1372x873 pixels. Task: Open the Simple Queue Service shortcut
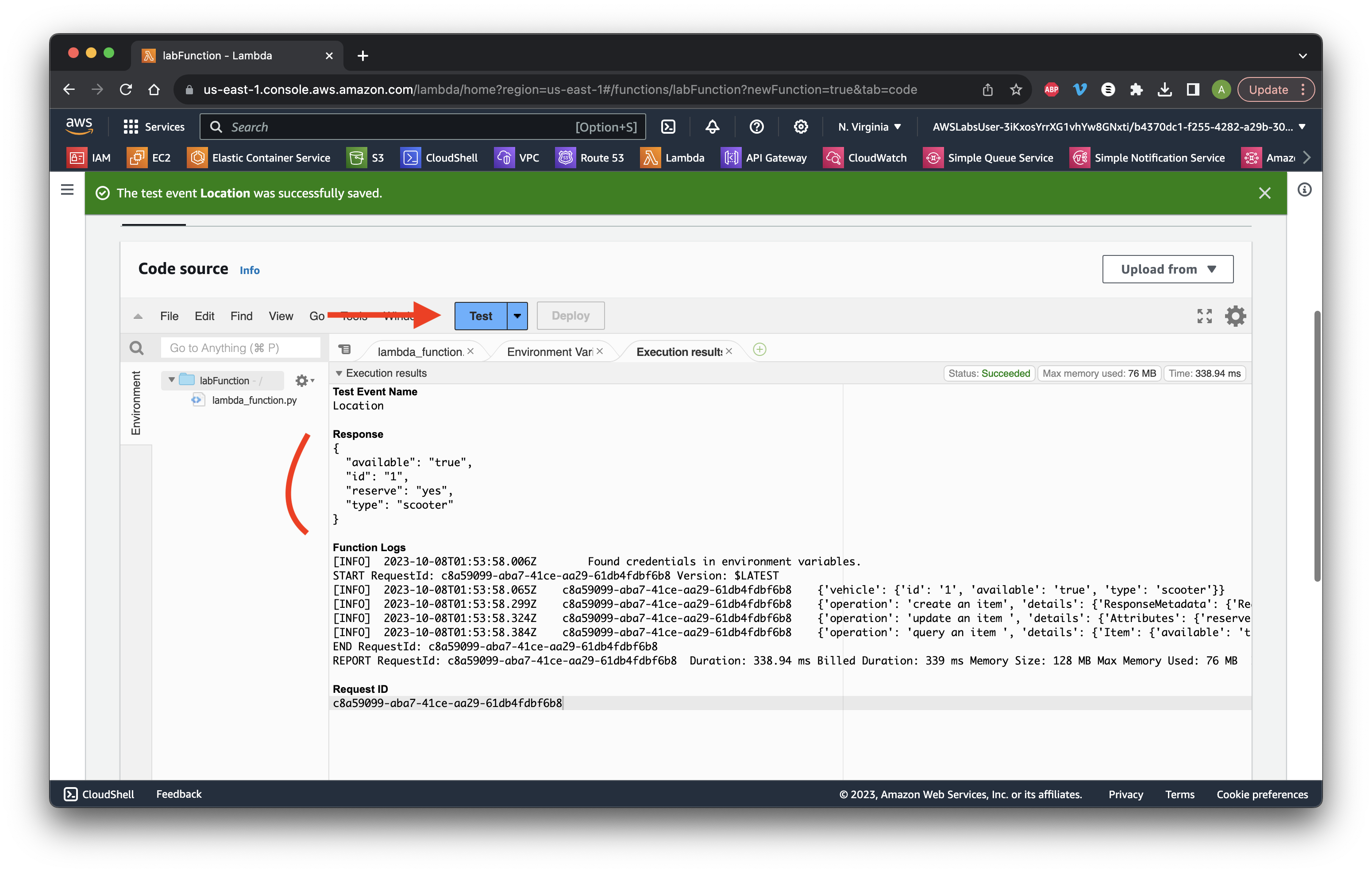pyautogui.click(x=989, y=158)
